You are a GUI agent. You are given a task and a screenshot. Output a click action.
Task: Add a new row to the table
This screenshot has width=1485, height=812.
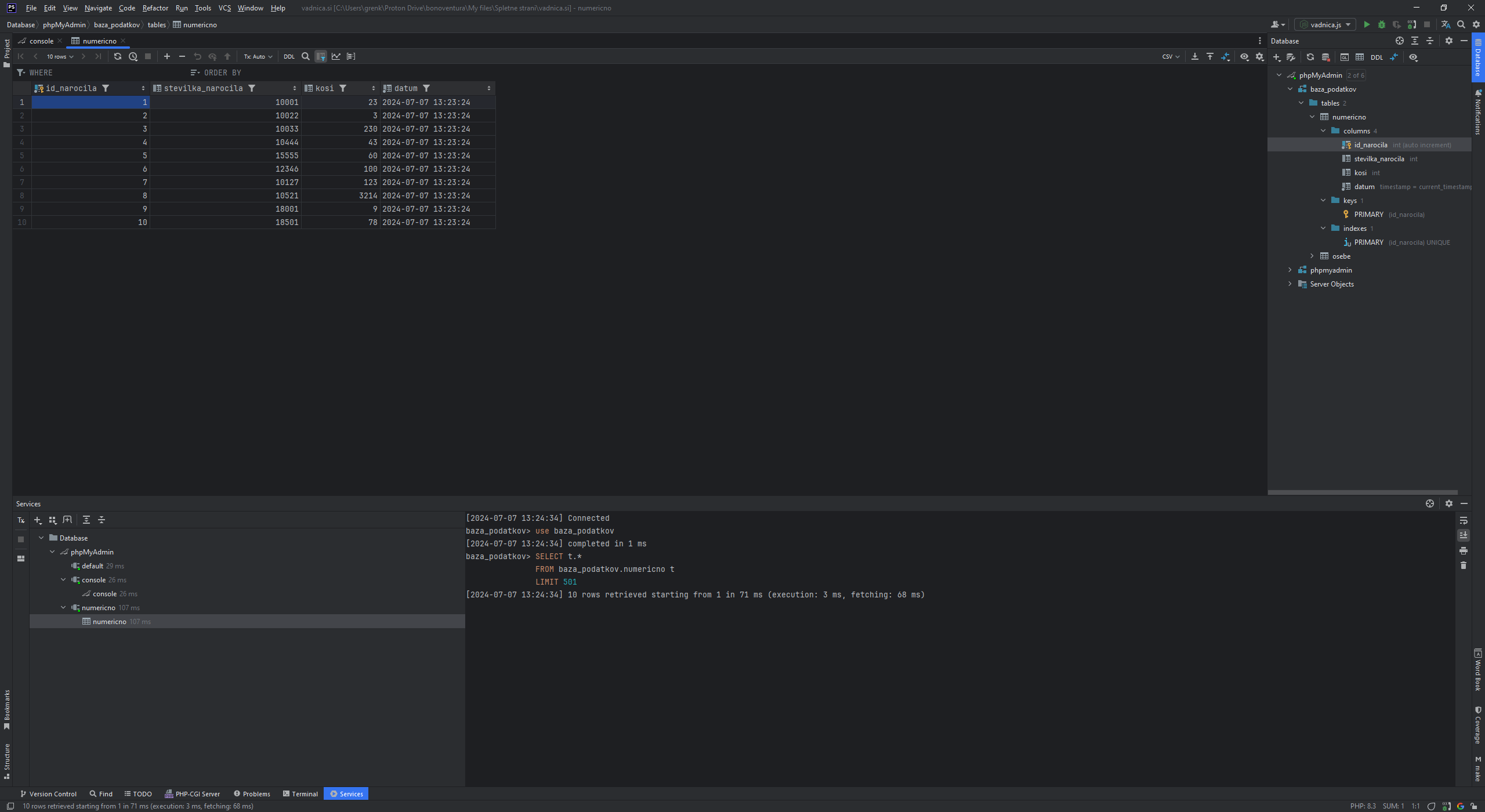coord(167,56)
